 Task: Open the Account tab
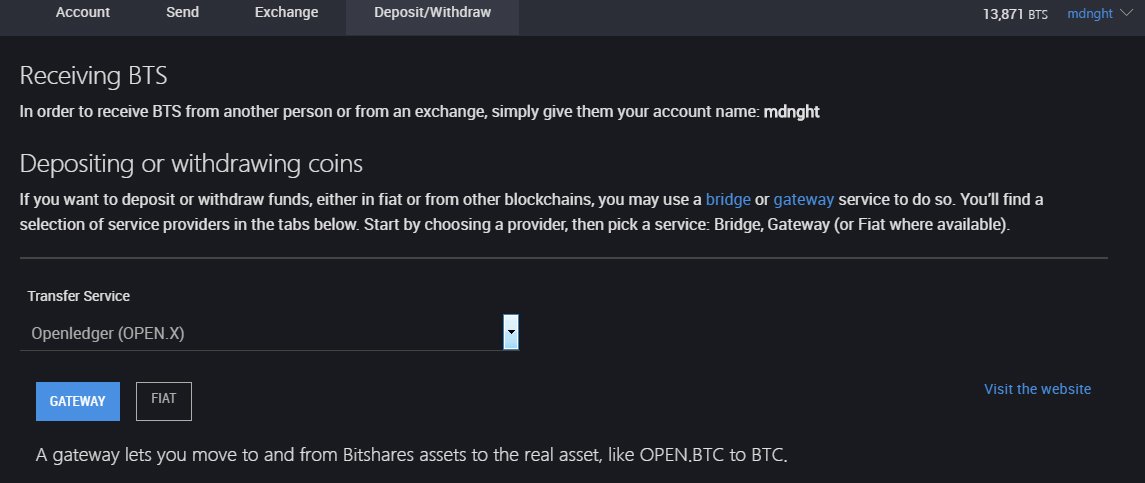(83, 13)
